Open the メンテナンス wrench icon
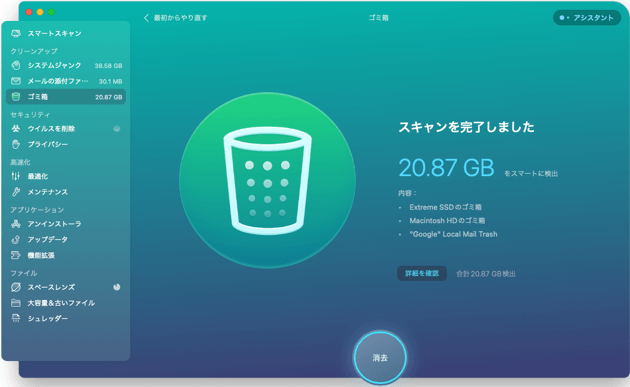 (x=16, y=192)
